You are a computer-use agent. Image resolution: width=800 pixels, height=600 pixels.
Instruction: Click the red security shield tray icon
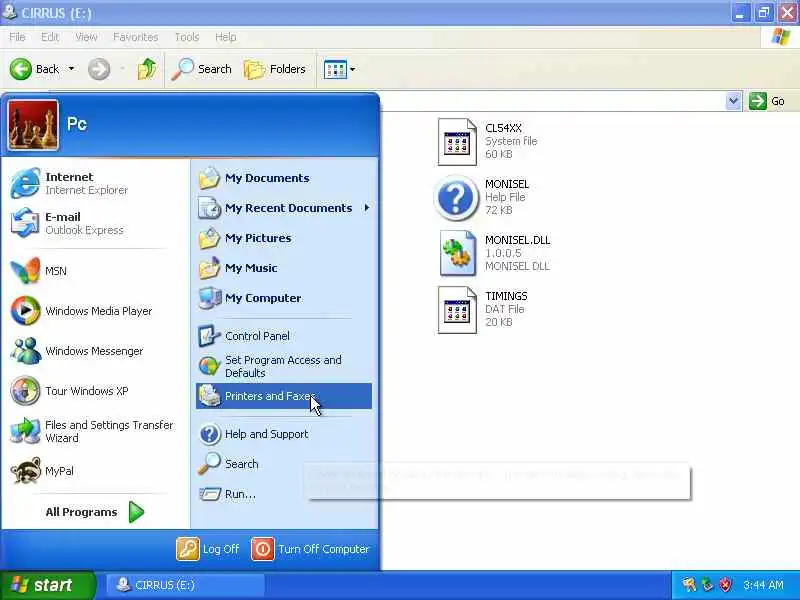point(726,585)
